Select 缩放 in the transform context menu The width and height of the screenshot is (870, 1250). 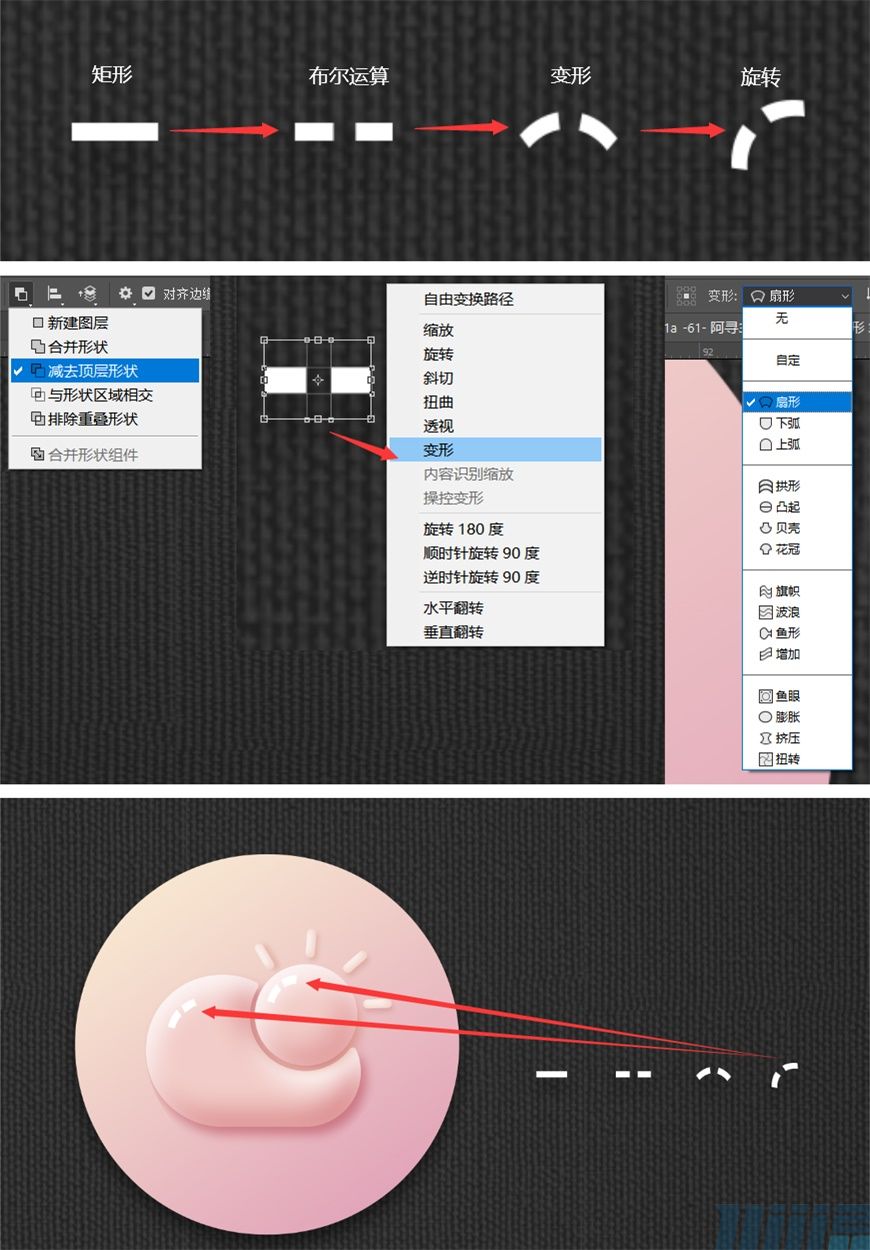click(x=495, y=330)
